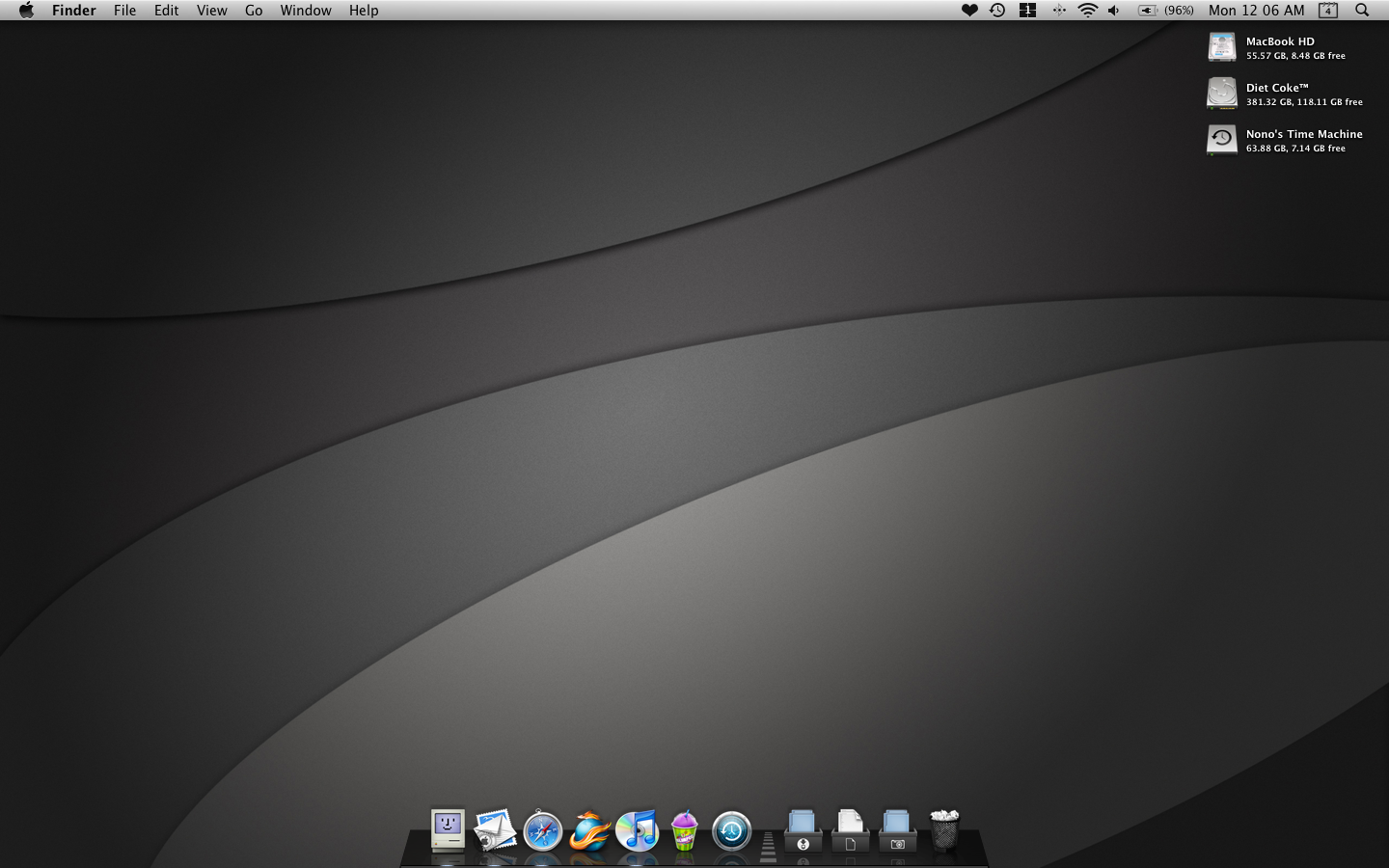Click the Mon 12 06 AM clock
This screenshot has width=1389, height=868.
pos(1256,10)
